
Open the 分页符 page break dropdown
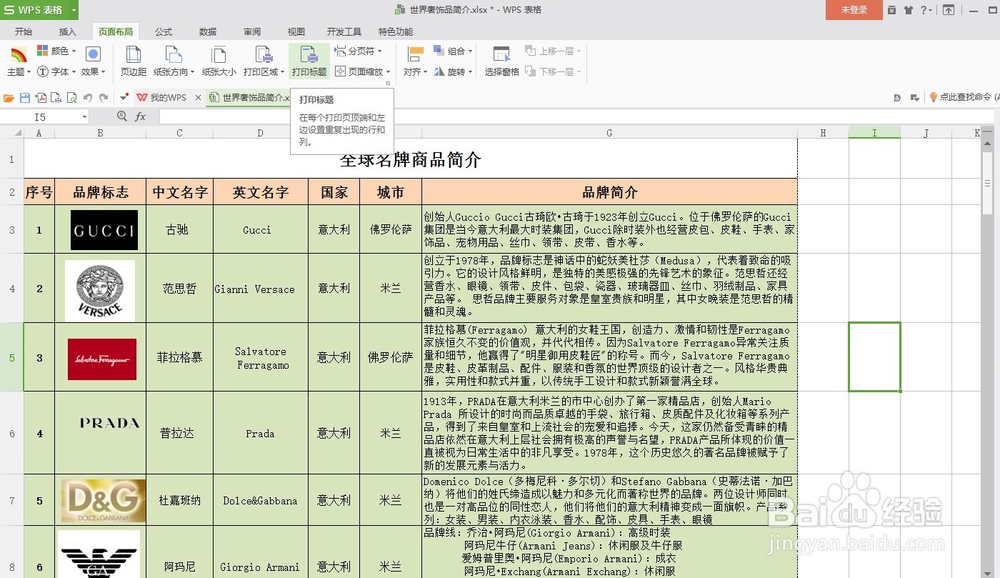coord(358,51)
